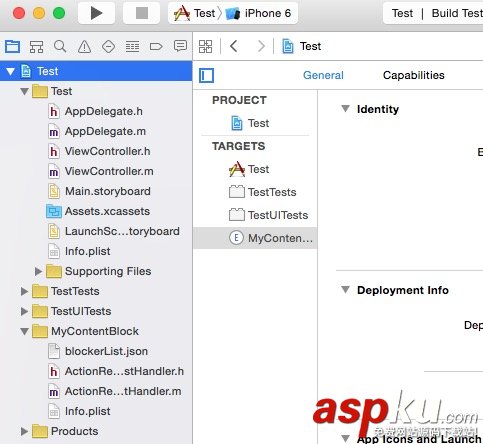This screenshot has height=444, width=483.
Task: Switch to the General tab
Action: (323, 75)
